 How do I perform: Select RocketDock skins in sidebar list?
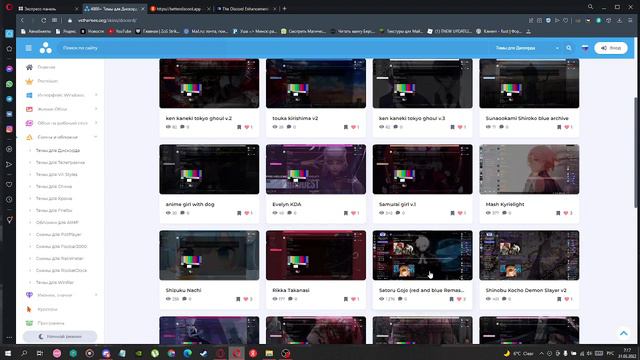pyautogui.click(x=61, y=270)
